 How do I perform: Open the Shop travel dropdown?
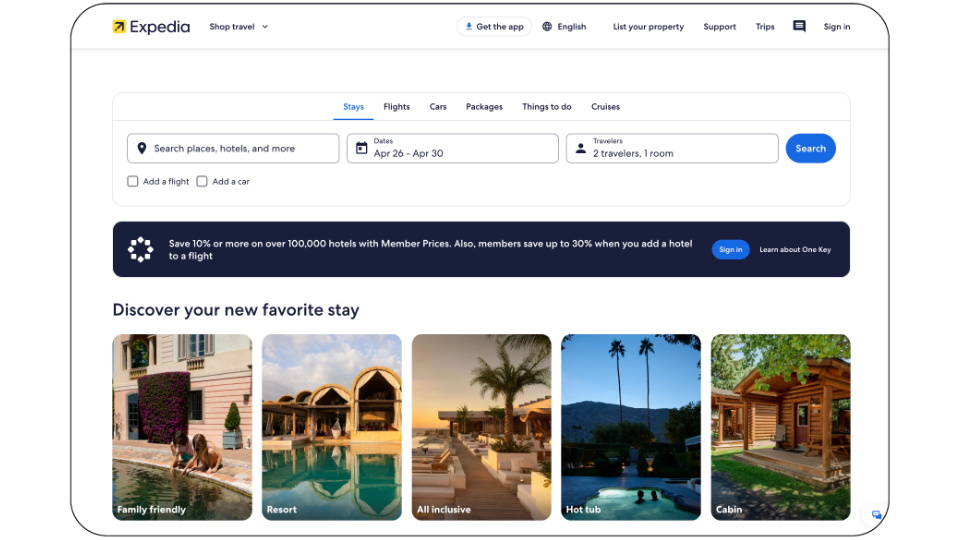pos(239,26)
